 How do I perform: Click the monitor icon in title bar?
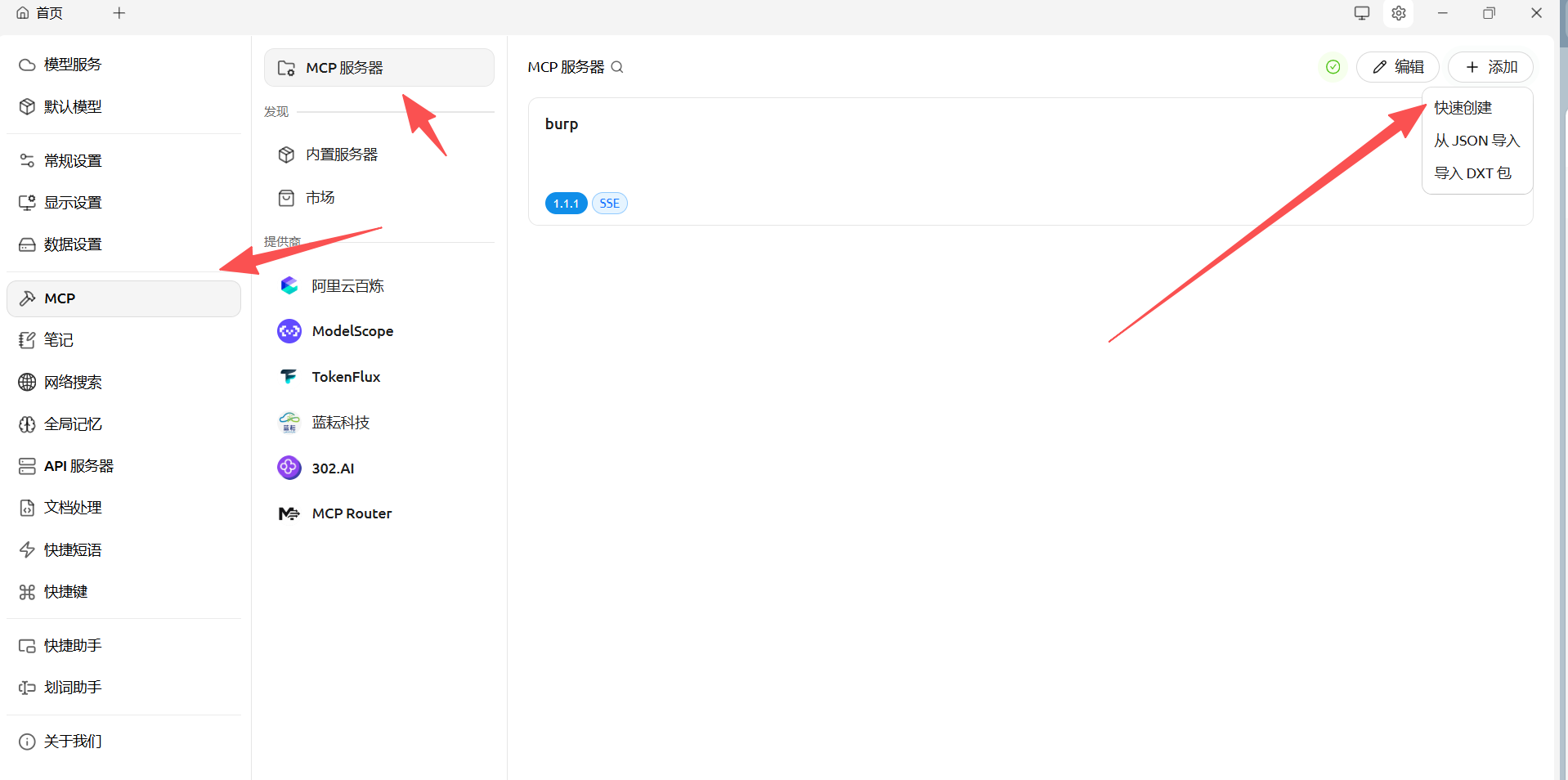[x=1361, y=13]
